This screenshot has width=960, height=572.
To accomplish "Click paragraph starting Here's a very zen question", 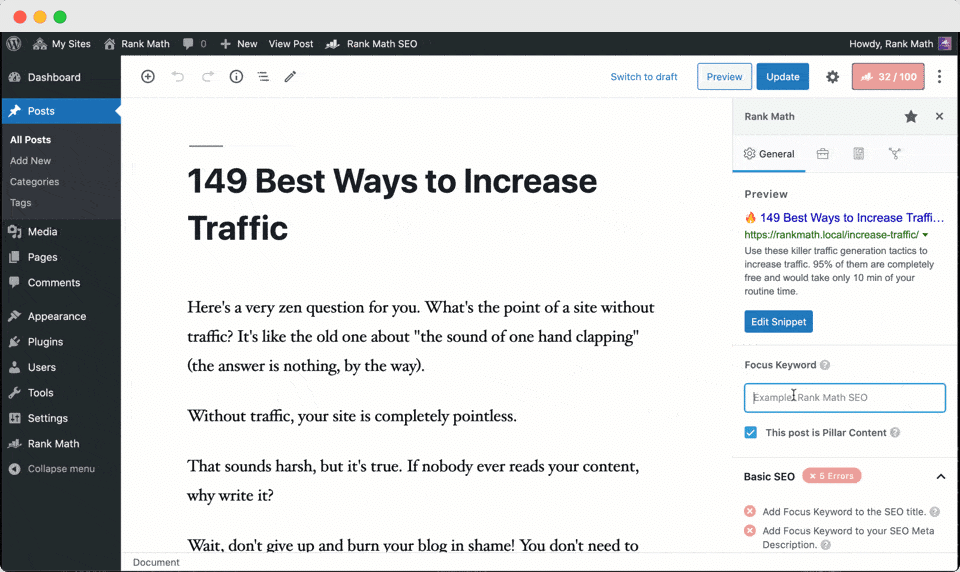I will [421, 337].
